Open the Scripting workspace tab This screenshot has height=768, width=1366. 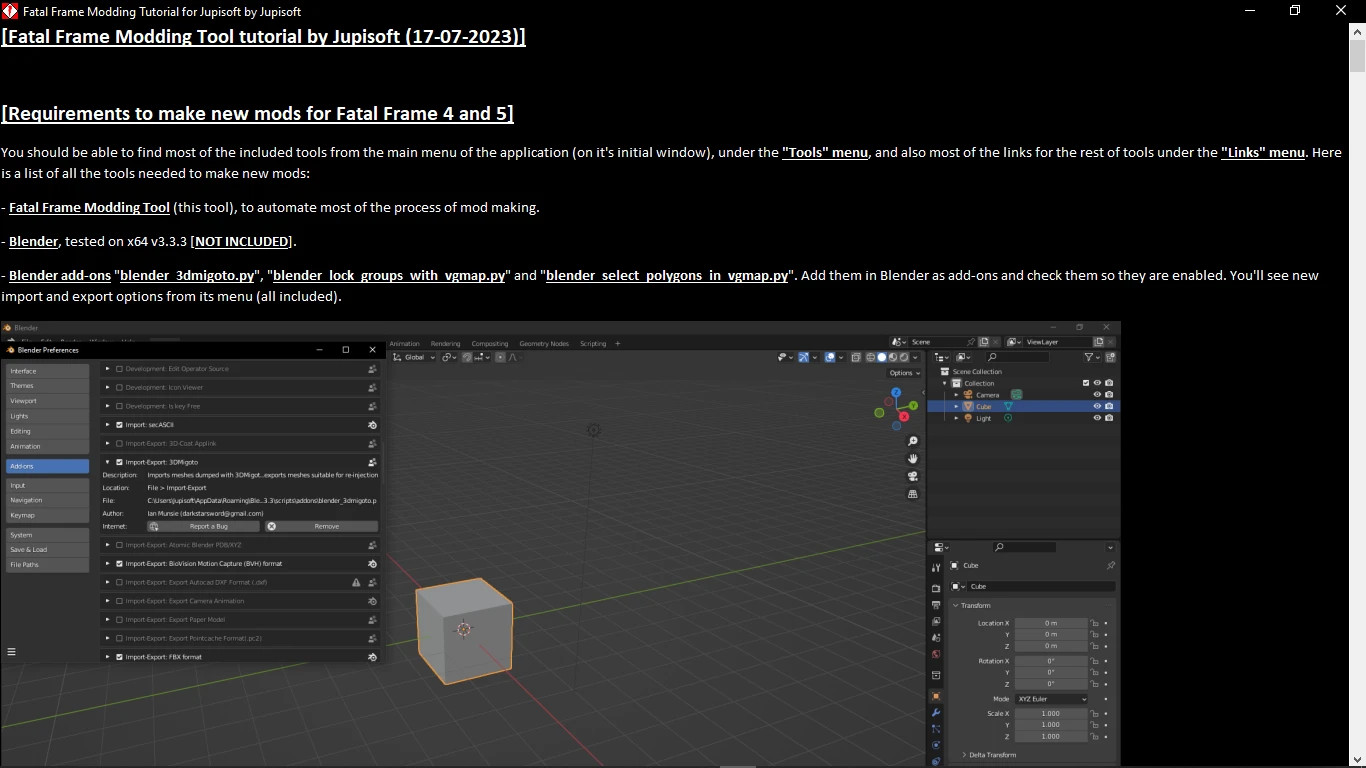[593, 343]
